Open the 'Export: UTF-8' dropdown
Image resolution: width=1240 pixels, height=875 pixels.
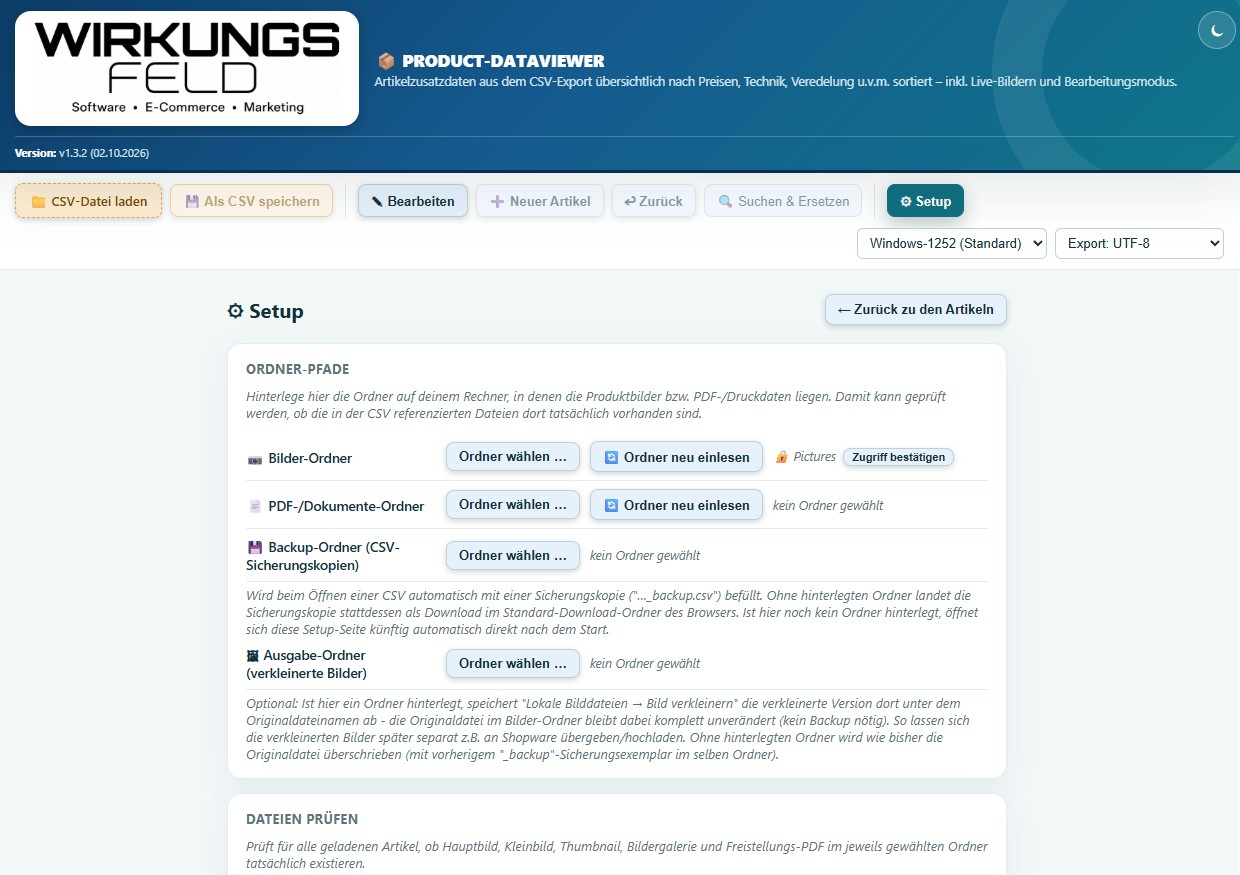(1139, 243)
